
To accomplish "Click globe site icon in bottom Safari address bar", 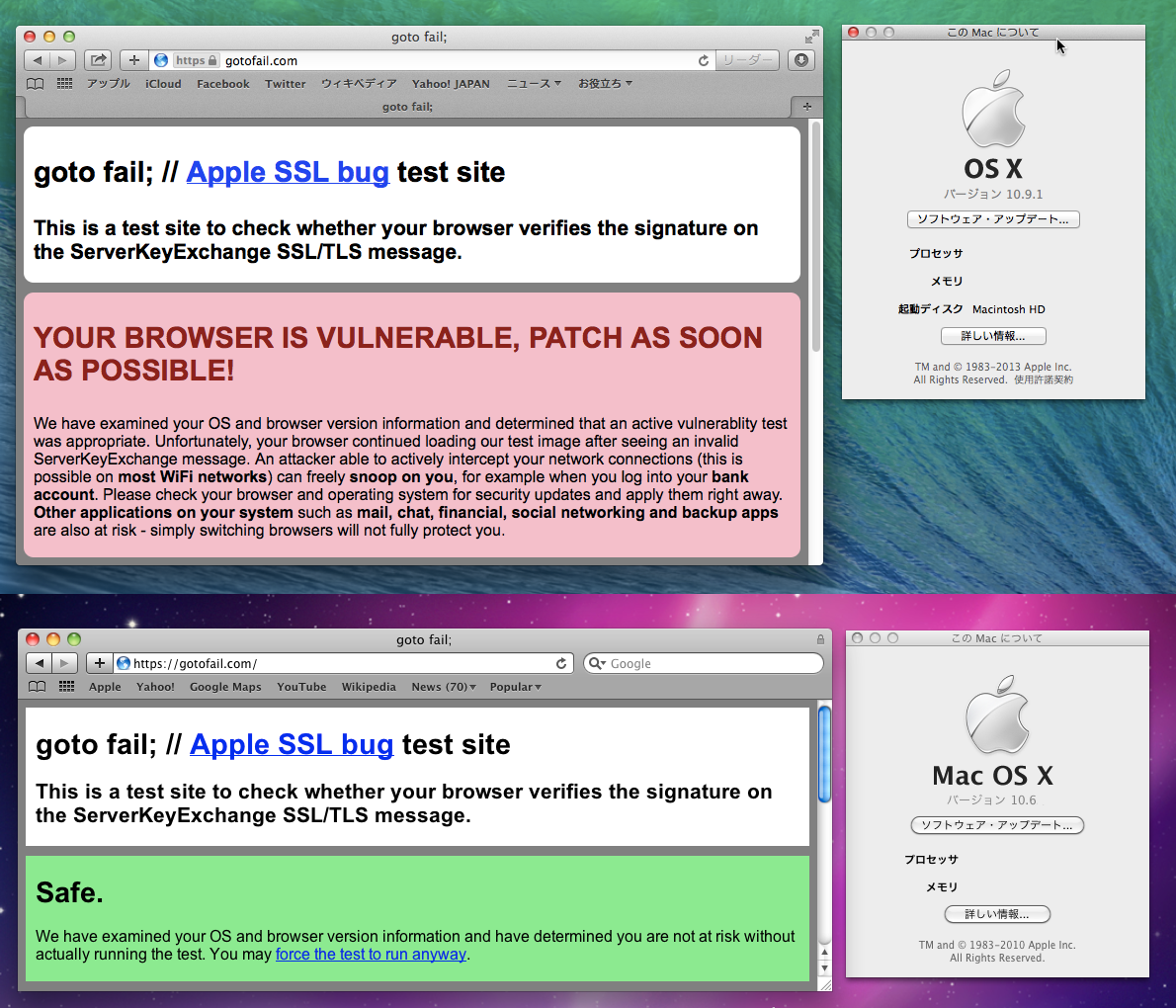I will [x=124, y=663].
